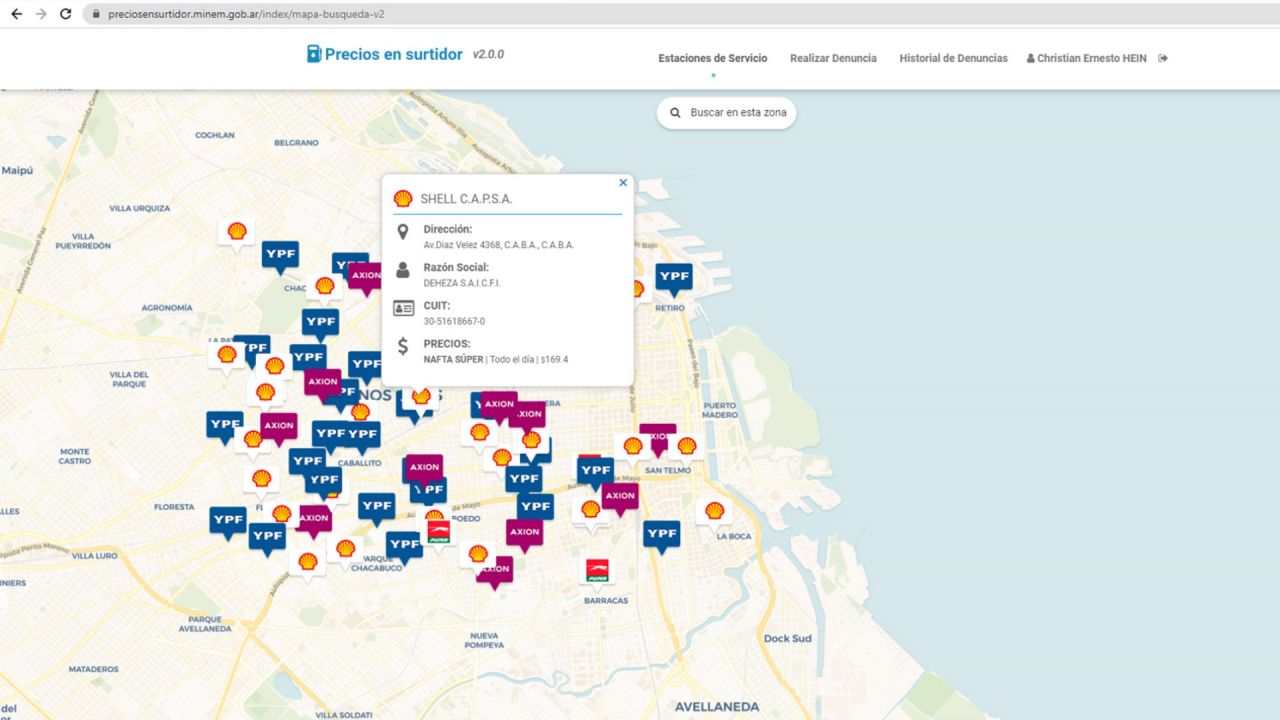Screen dimensions: 1280x720
Task: Click the location pin icon beside Dirección
Action: 403,233
